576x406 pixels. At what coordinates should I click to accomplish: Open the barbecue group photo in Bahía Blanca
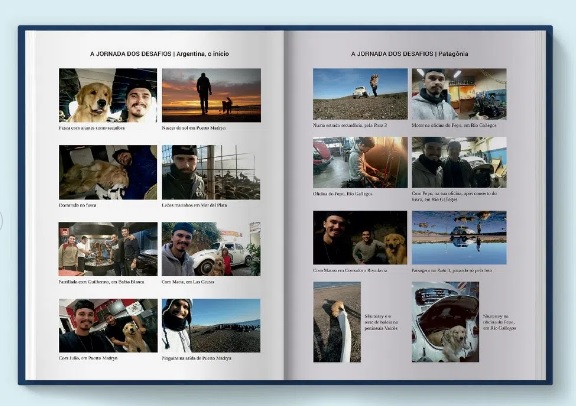click(x=108, y=249)
